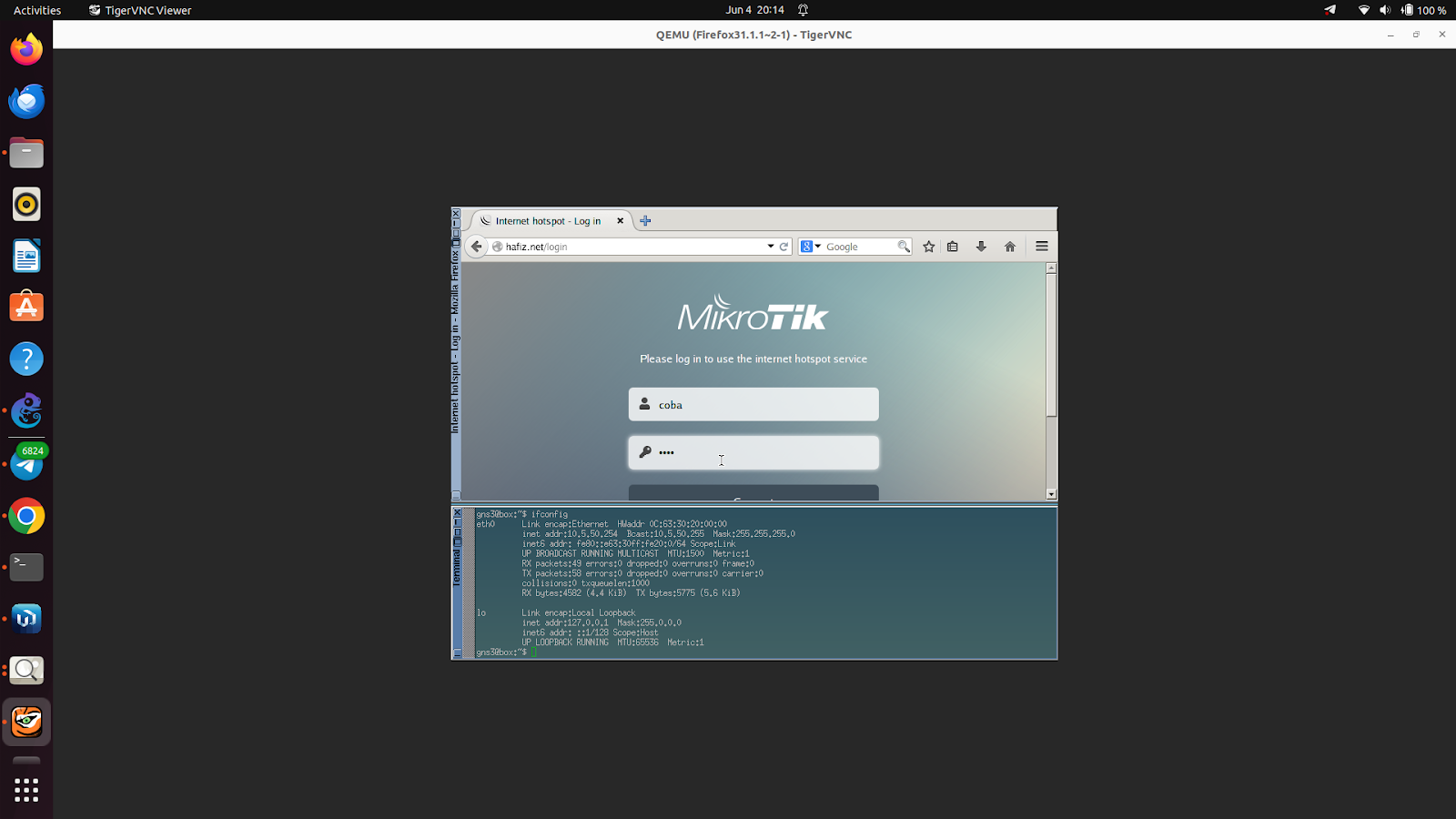The image size is (1456, 819).
Task: Close the Internet hotspot - Log in tab
Action: coord(621,220)
